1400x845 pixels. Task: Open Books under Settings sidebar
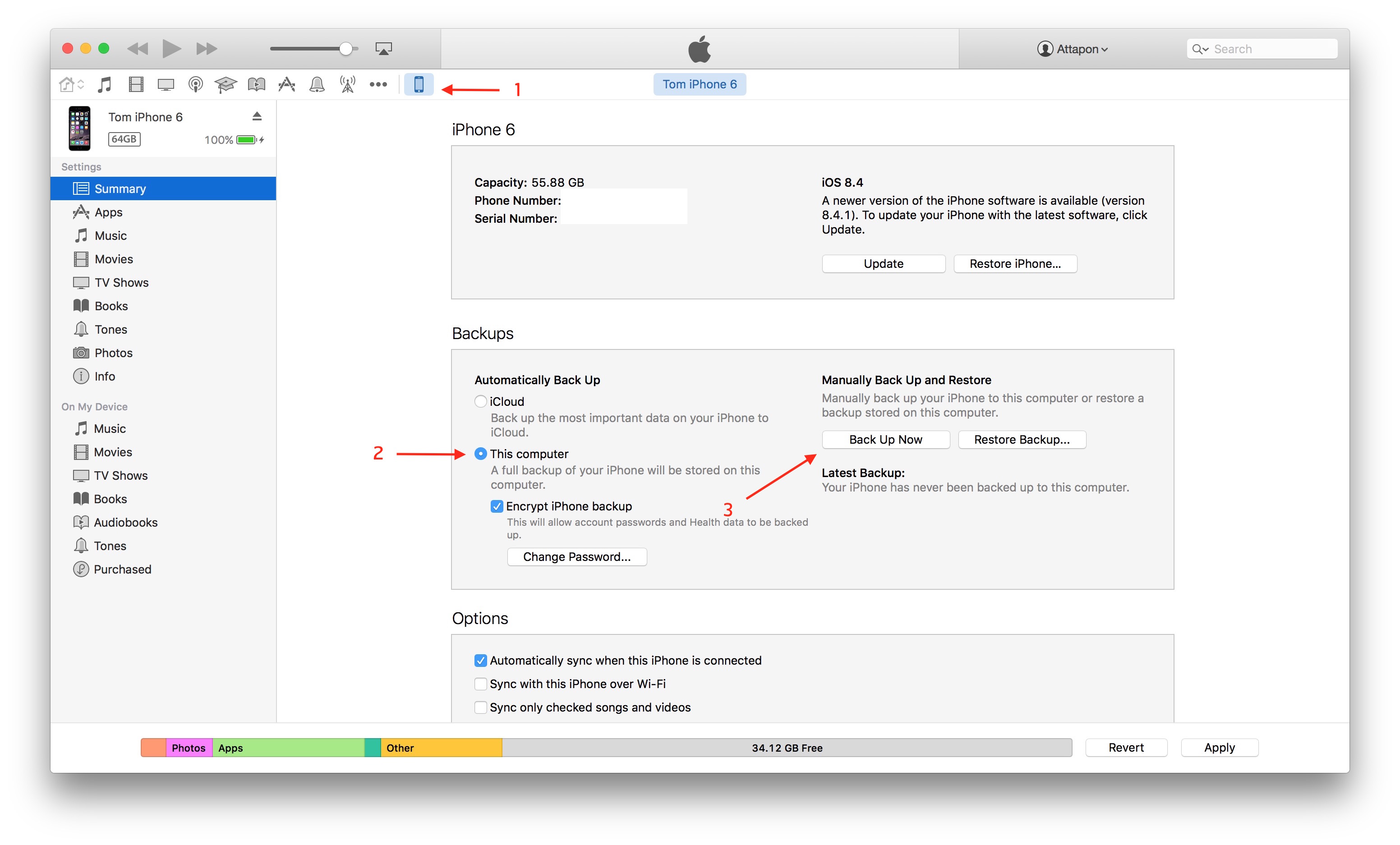click(163, 306)
